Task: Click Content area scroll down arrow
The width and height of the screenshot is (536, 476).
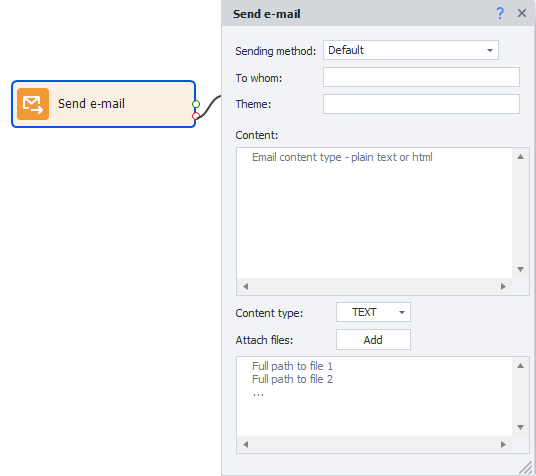Action: tap(520, 269)
